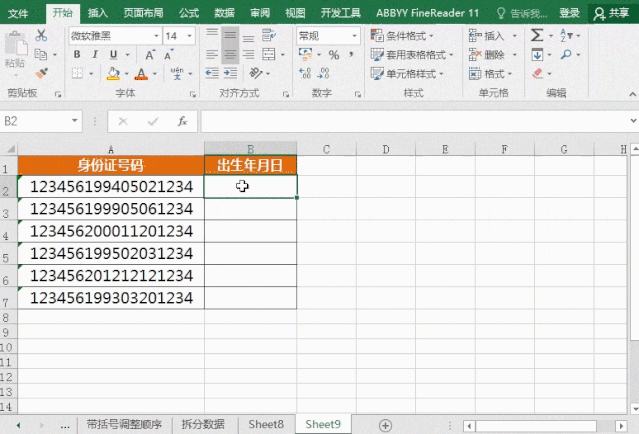Click the 格式 cells button

click(490, 74)
